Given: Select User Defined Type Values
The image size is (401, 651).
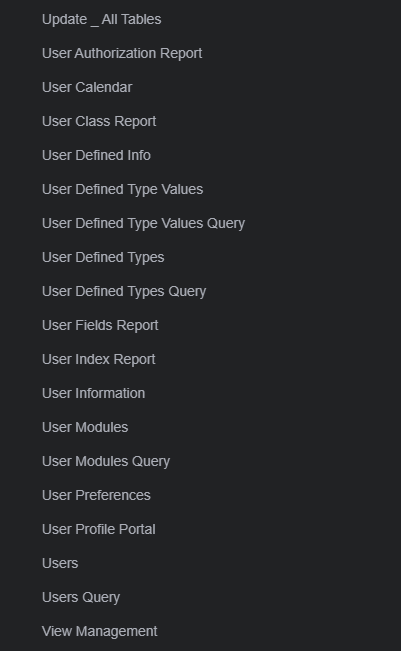Looking at the screenshot, I should (x=122, y=190).
